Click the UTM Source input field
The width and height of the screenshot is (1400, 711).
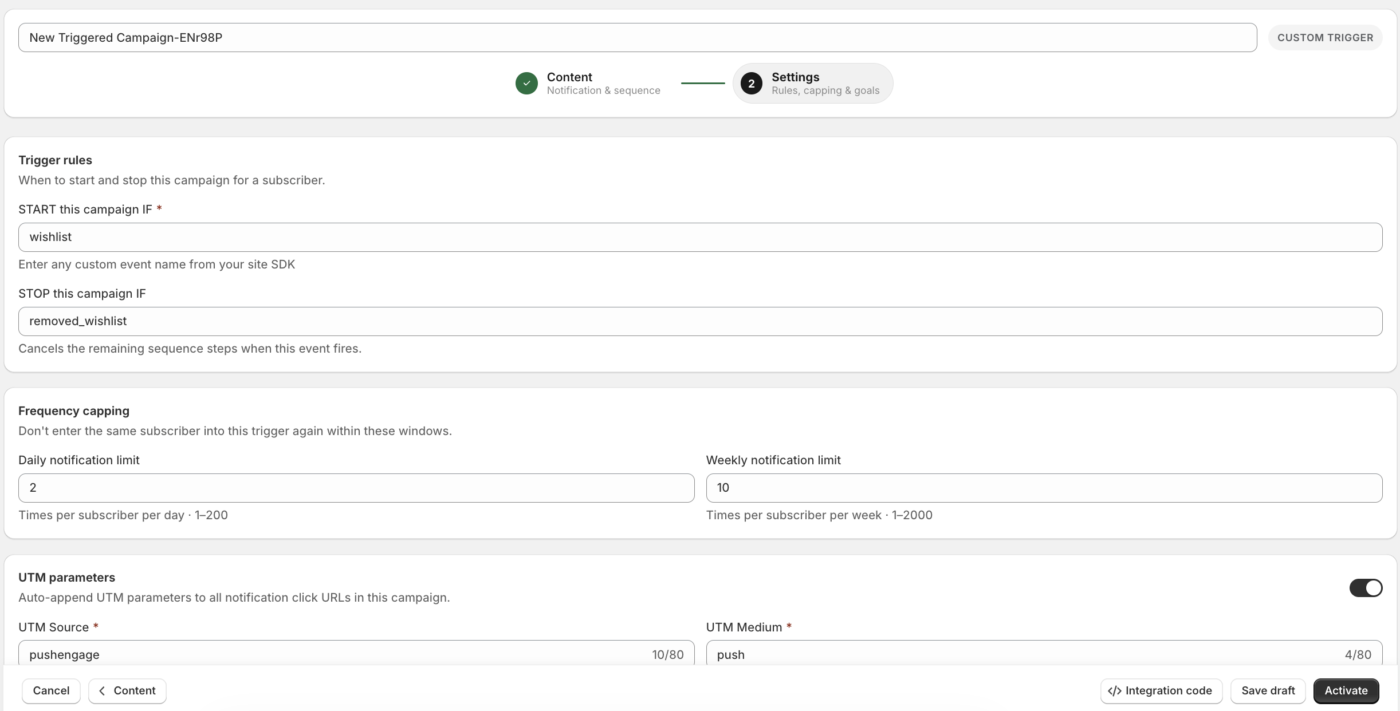click(356, 654)
